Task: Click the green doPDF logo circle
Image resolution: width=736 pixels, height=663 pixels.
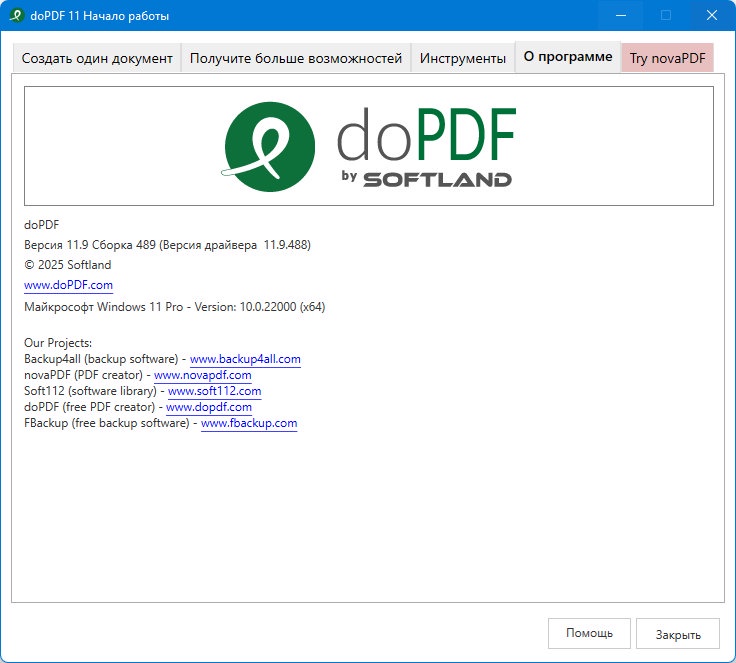Action: [x=269, y=146]
